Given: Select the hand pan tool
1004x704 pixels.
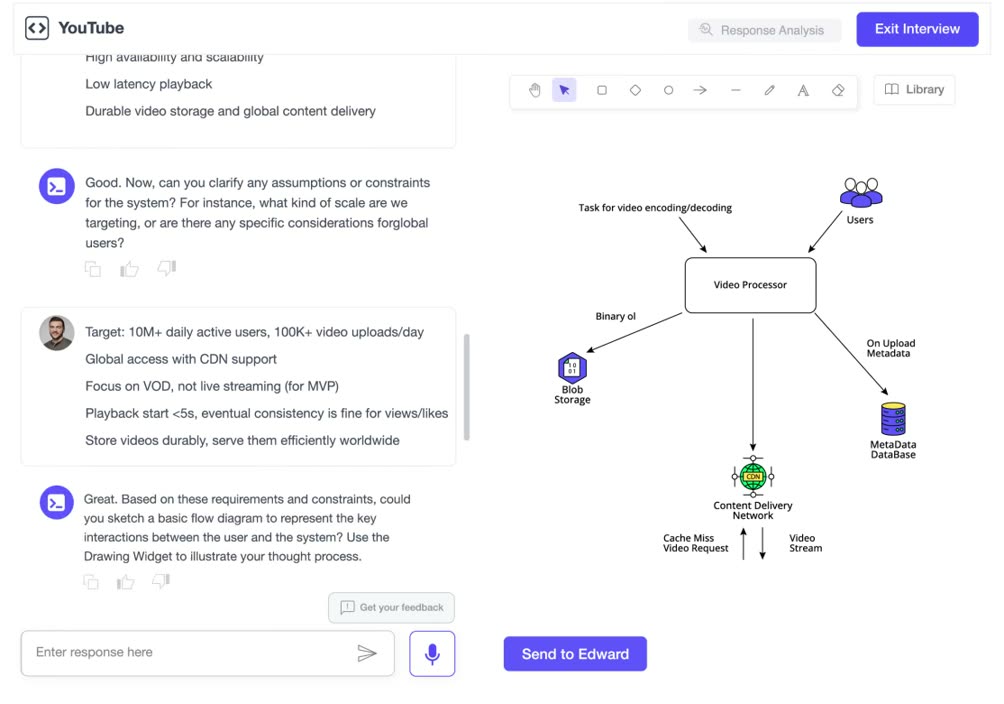Looking at the screenshot, I should [535, 90].
